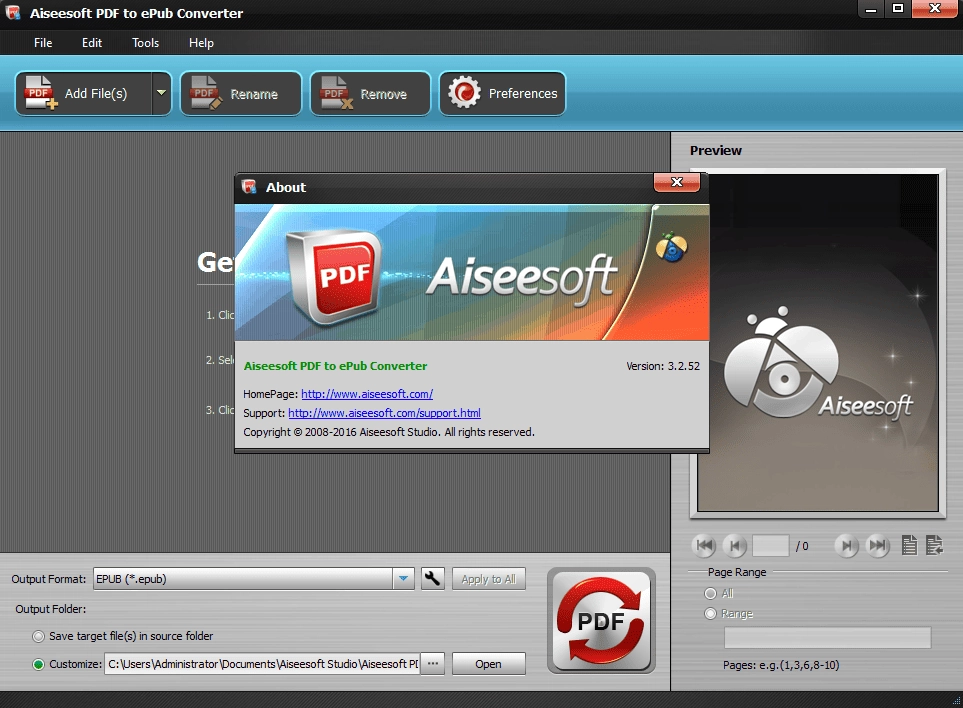
Task: Maximize the main converter window
Action: [x=897, y=9]
